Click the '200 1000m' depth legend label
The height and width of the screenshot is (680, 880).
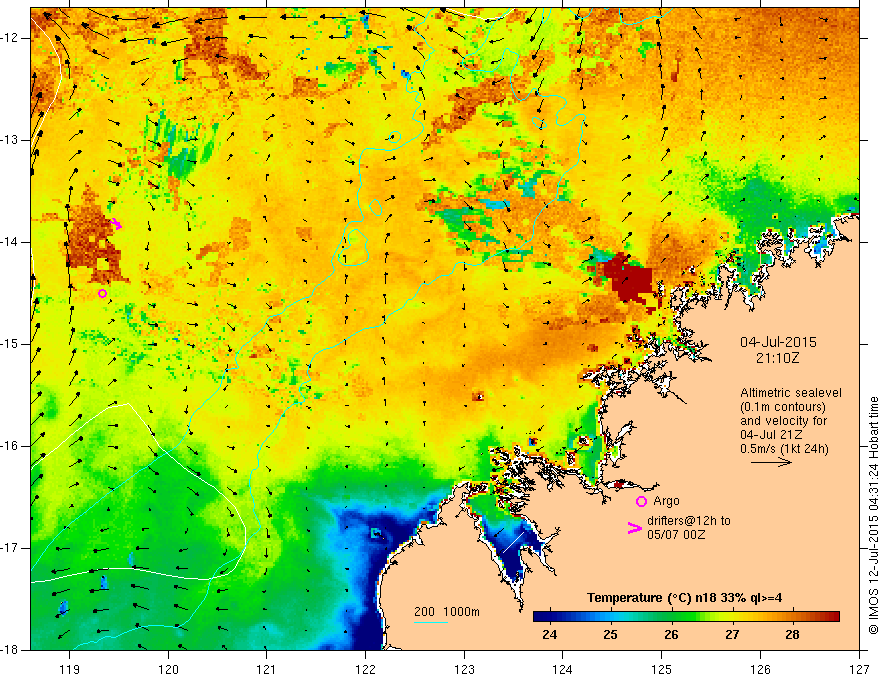click(447, 612)
